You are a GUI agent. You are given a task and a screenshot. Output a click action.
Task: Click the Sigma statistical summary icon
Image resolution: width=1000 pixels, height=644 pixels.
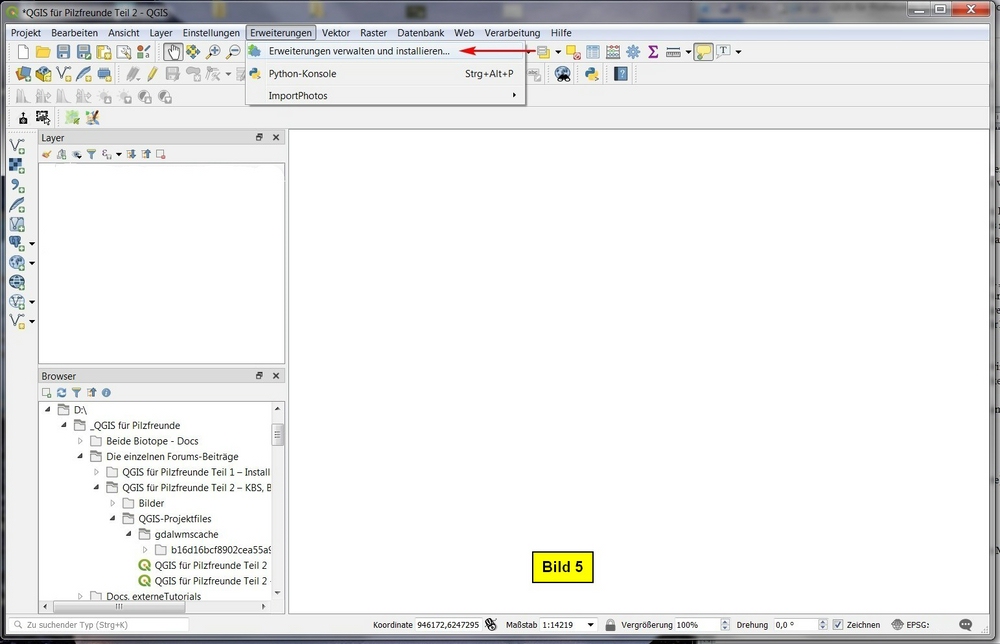coord(653,52)
